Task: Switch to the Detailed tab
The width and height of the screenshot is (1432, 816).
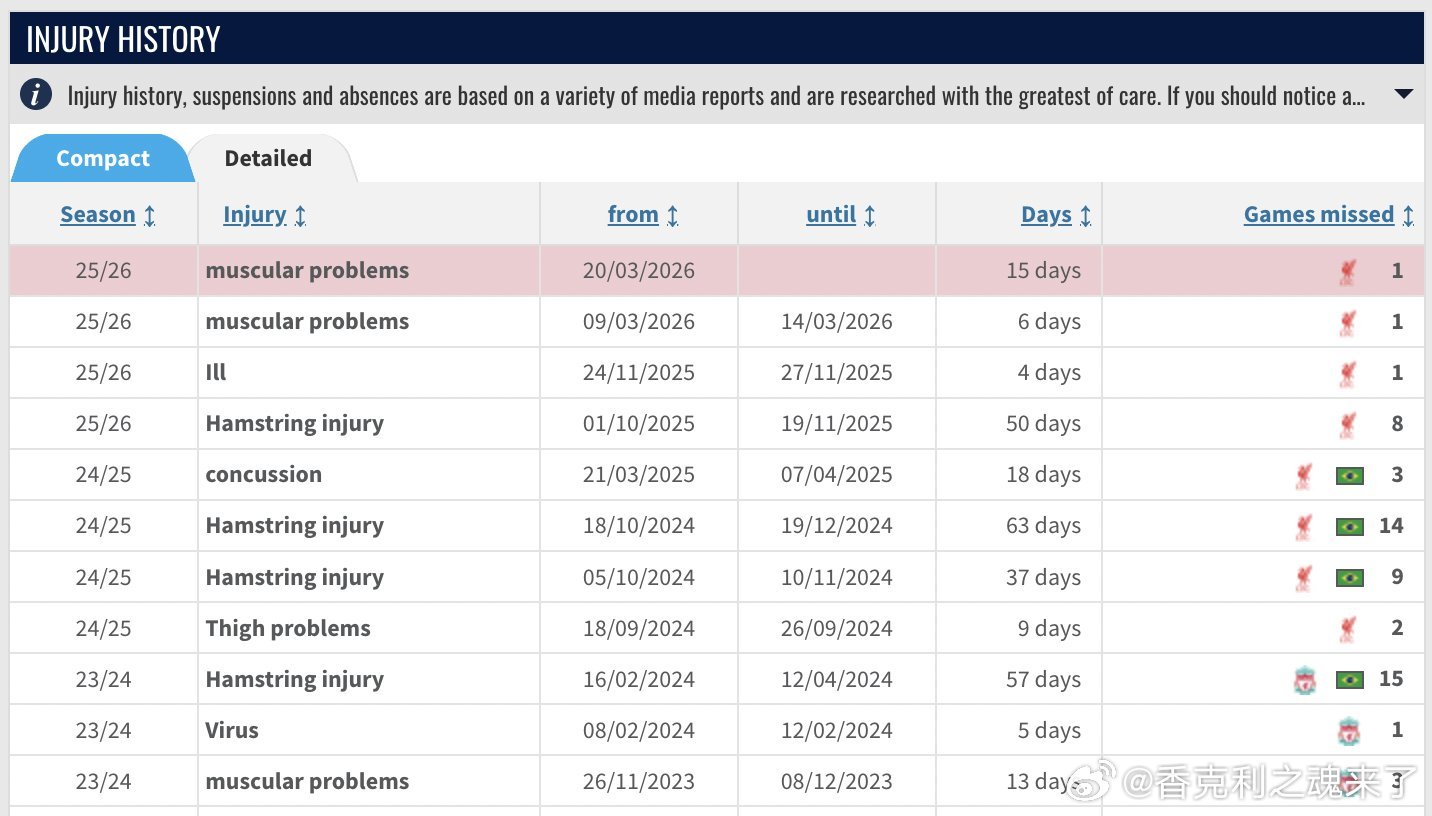Action: (268, 158)
